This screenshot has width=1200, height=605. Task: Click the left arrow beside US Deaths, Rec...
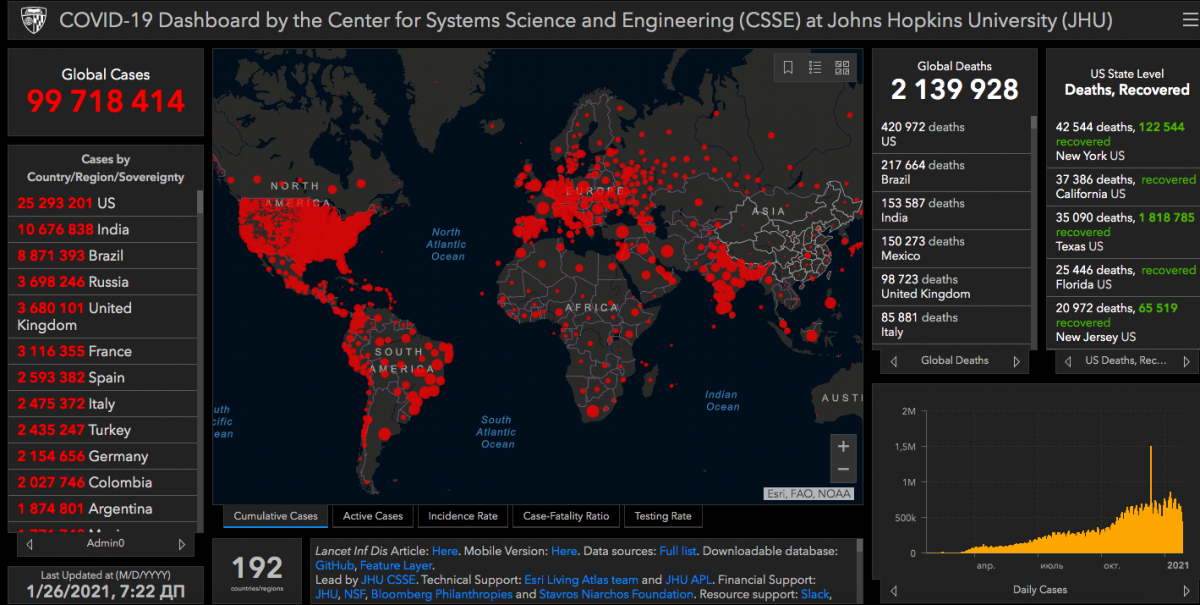click(x=1067, y=361)
